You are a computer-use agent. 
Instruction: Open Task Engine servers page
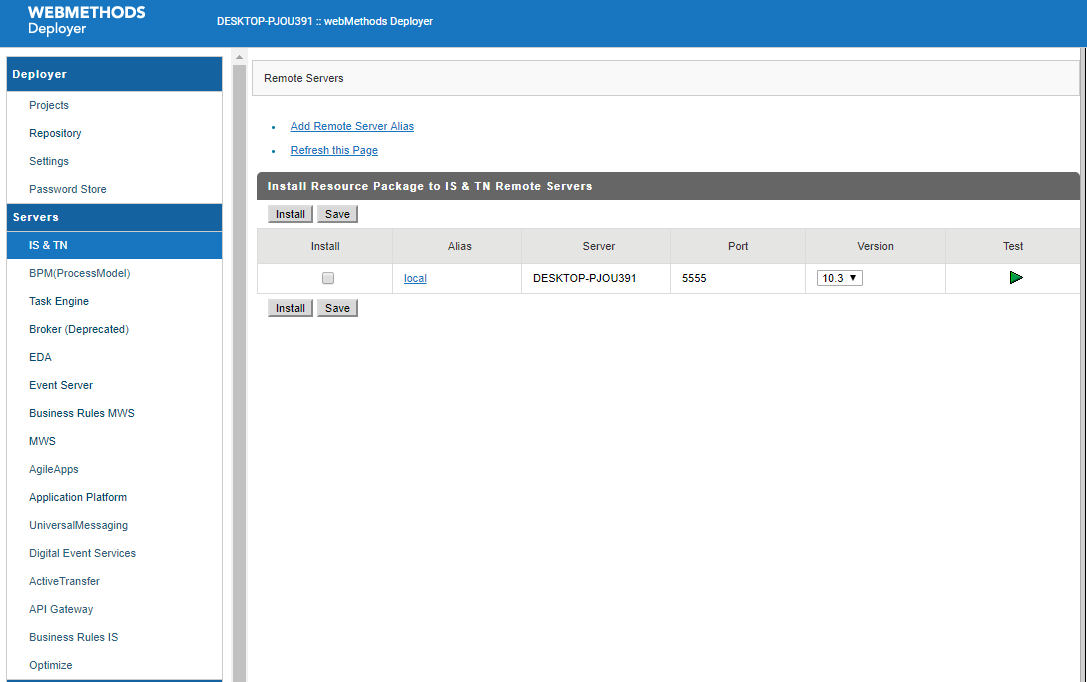tap(59, 301)
